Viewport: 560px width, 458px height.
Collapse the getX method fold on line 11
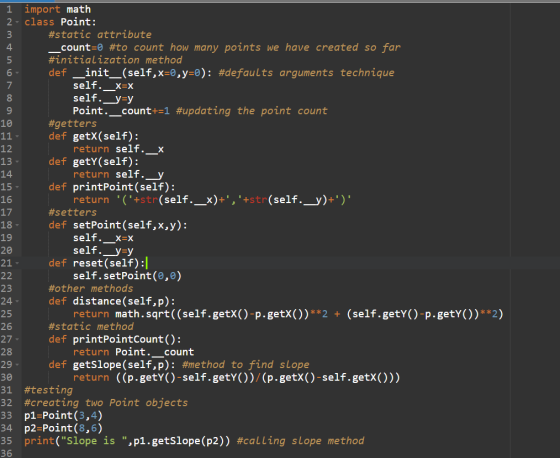click(x=17, y=136)
